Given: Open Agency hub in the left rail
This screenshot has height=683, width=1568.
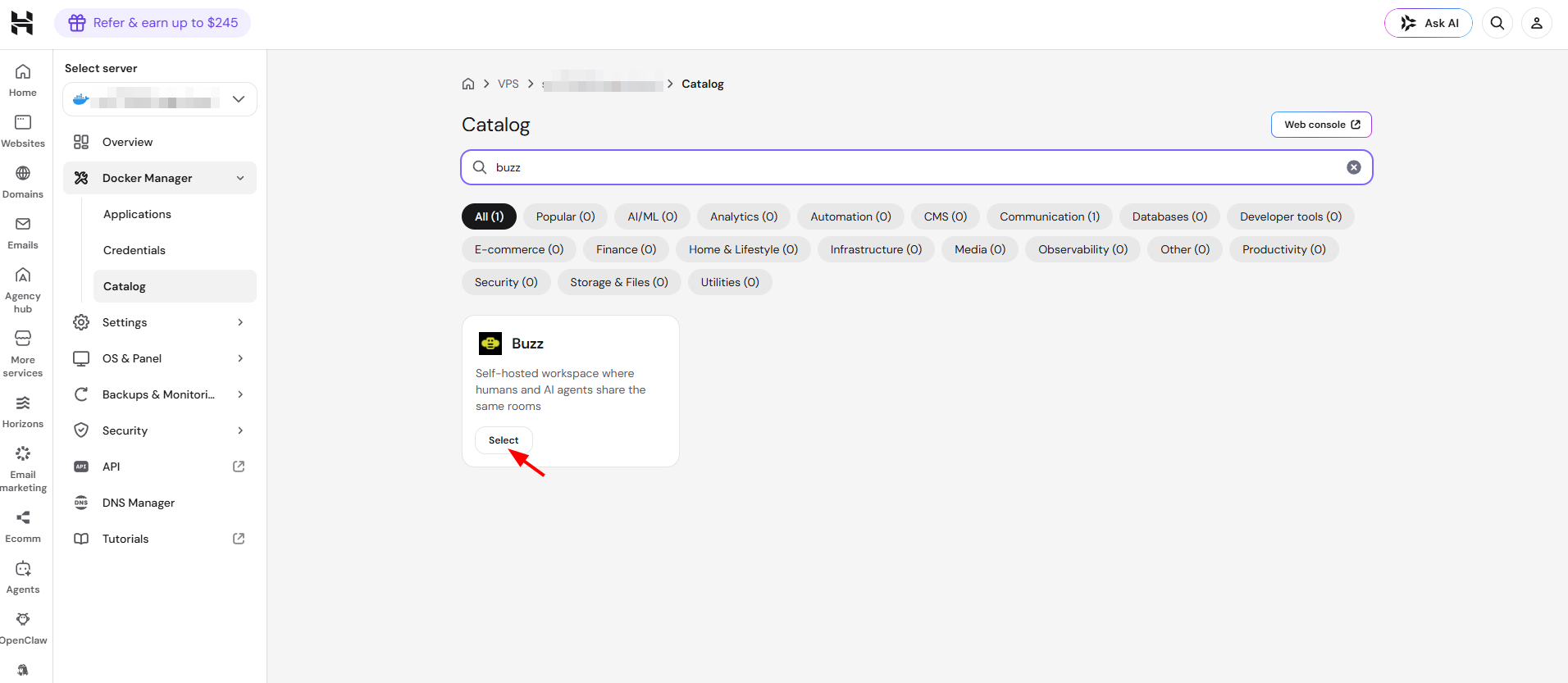Looking at the screenshot, I should point(23,289).
